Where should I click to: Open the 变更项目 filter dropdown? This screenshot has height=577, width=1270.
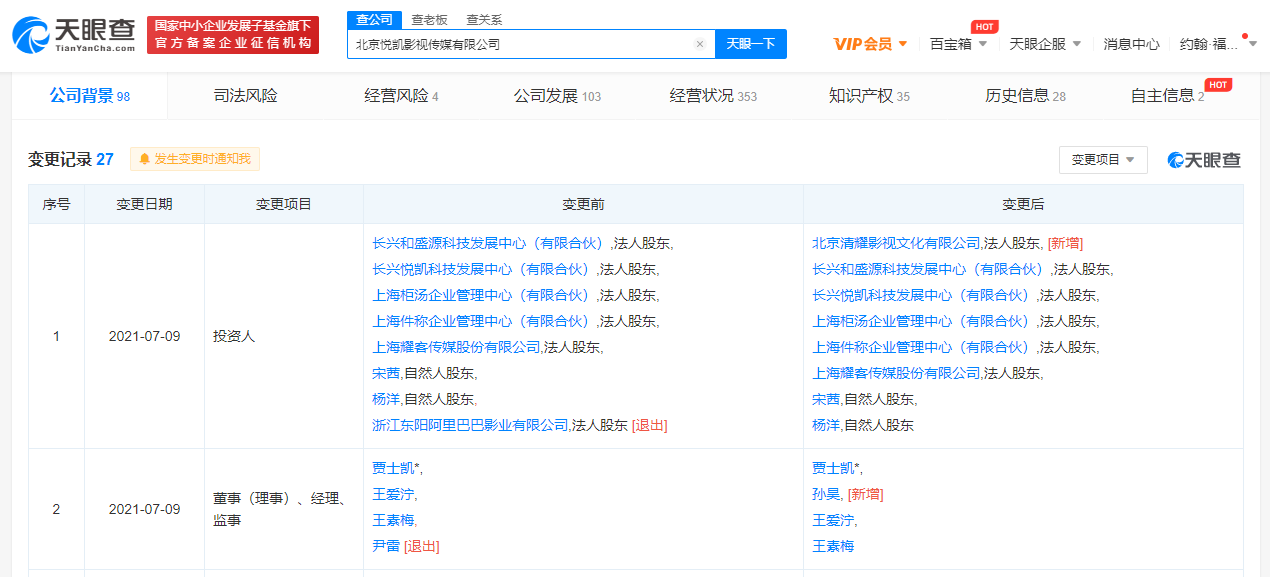click(x=1103, y=159)
